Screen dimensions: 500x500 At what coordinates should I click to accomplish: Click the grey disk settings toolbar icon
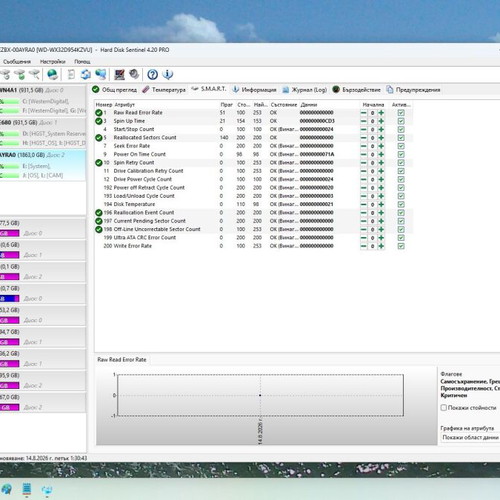(x=134, y=74)
